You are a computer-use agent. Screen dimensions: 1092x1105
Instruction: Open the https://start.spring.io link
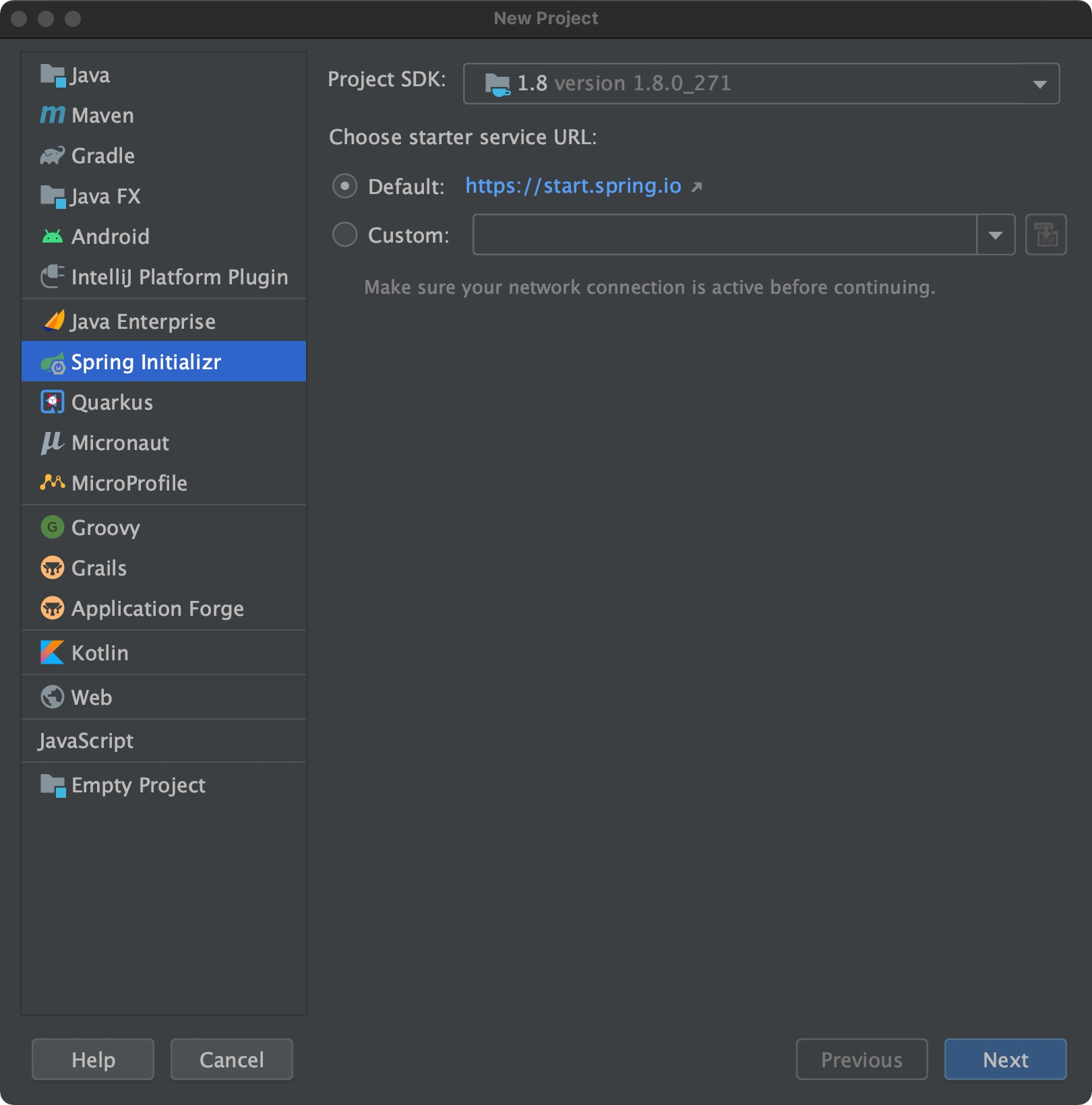[x=574, y=186]
